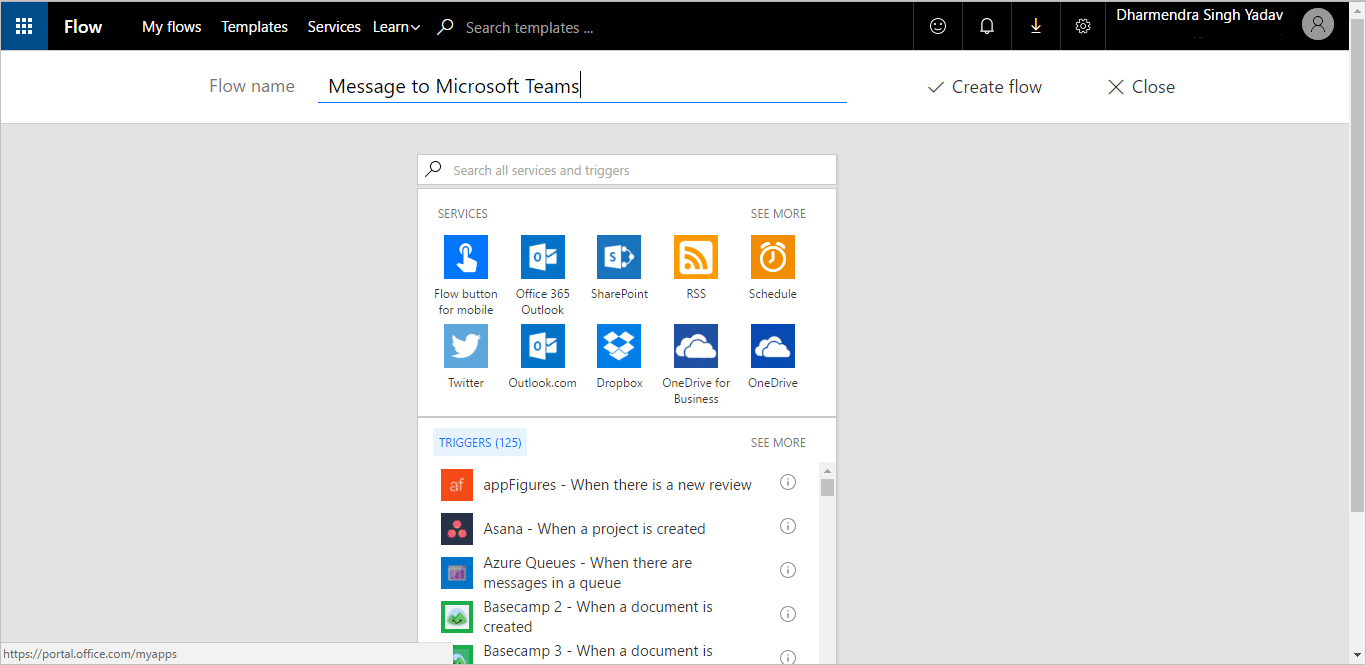The width and height of the screenshot is (1366, 665).
Task: Show info for Asana trigger
Action: [788, 526]
